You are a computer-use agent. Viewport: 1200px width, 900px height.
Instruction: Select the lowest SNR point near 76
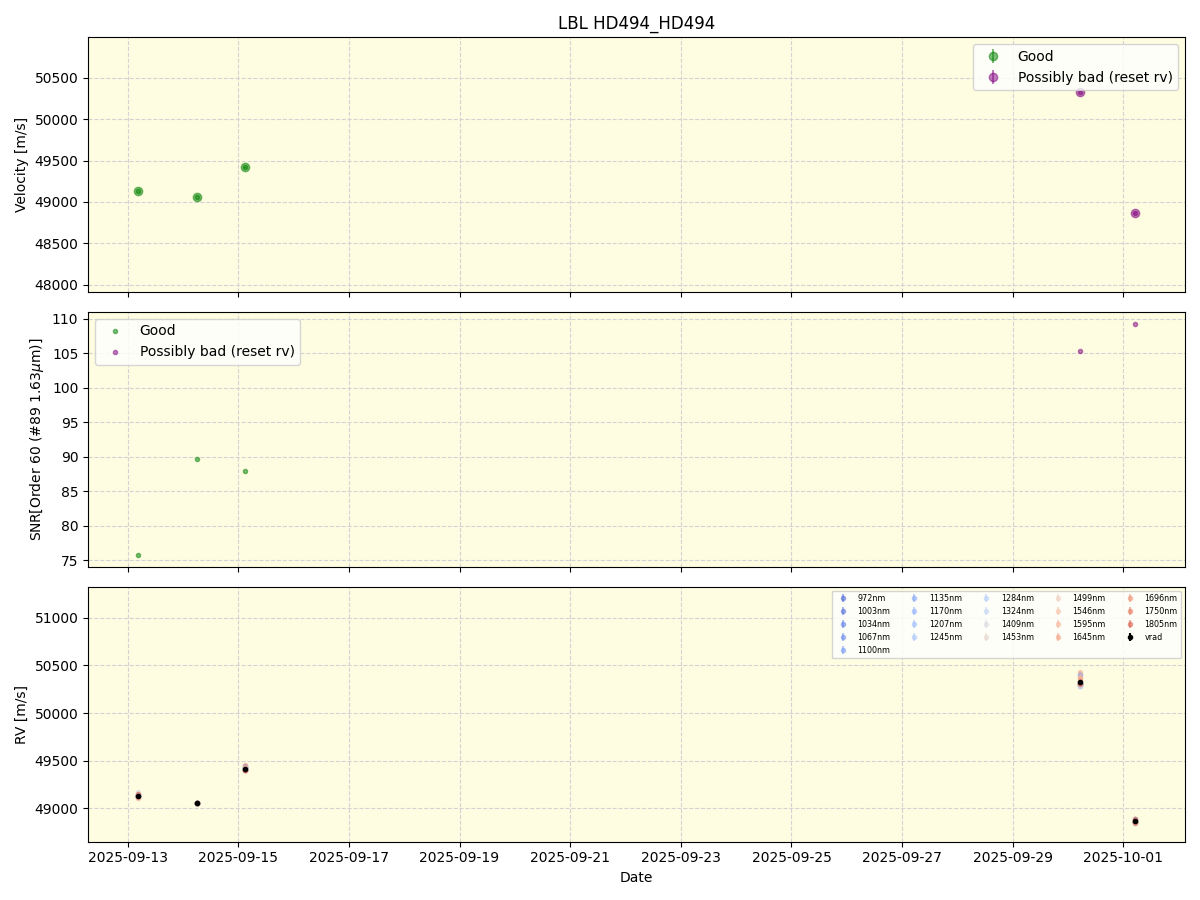click(138, 555)
